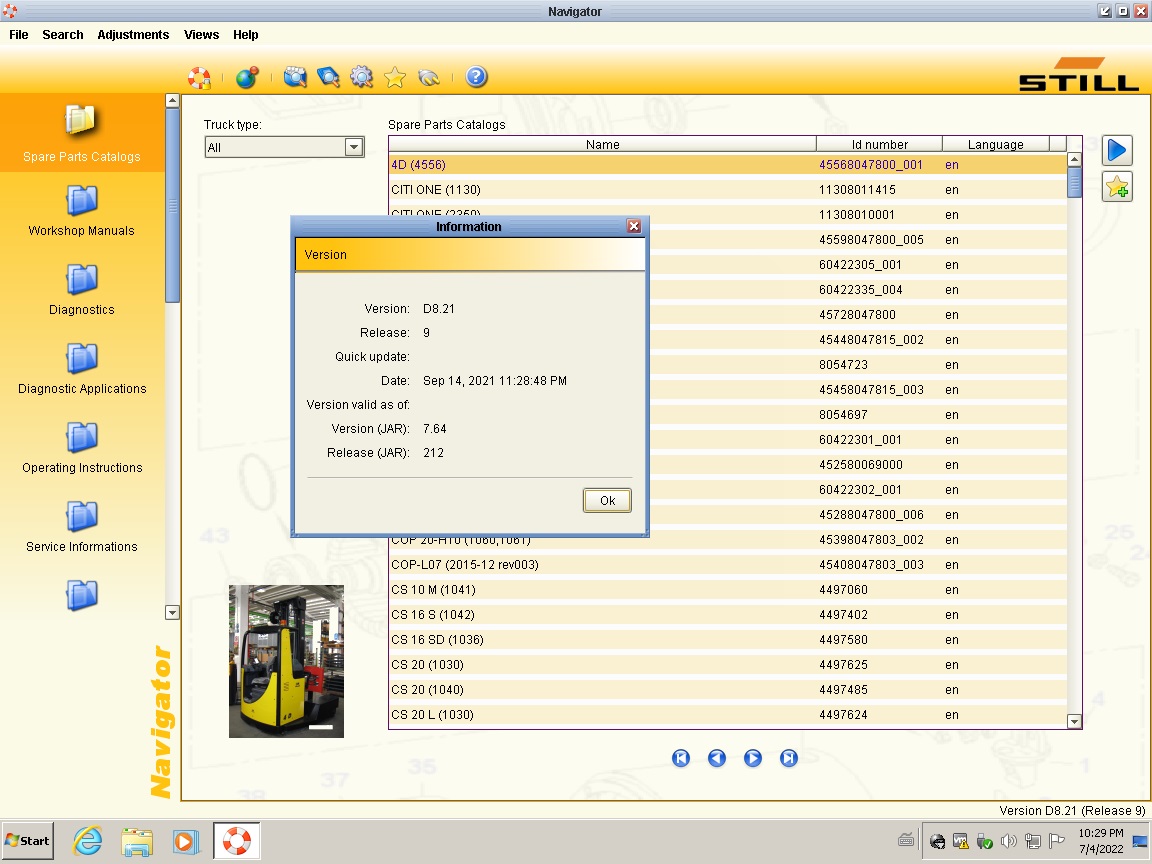Image resolution: width=1152 pixels, height=864 pixels.
Task: Open the Search menu
Action: [x=62, y=35]
